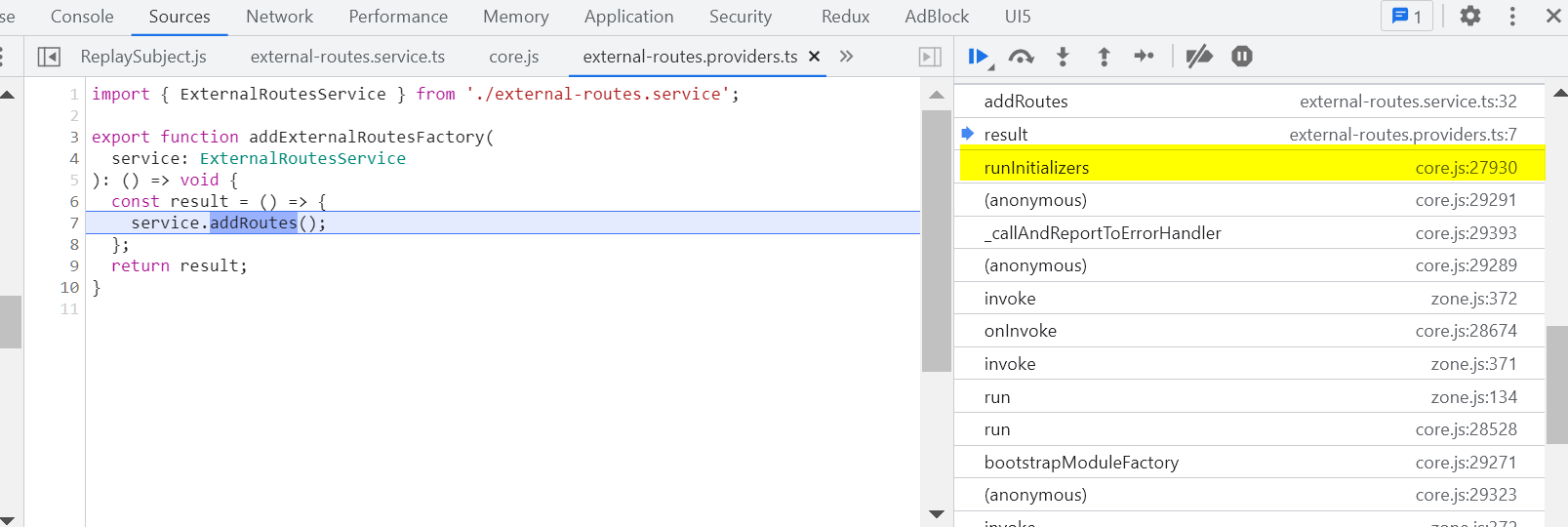Switch to external-routes.service.ts file tab
The width and height of the screenshot is (1568, 527).
pos(347,57)
